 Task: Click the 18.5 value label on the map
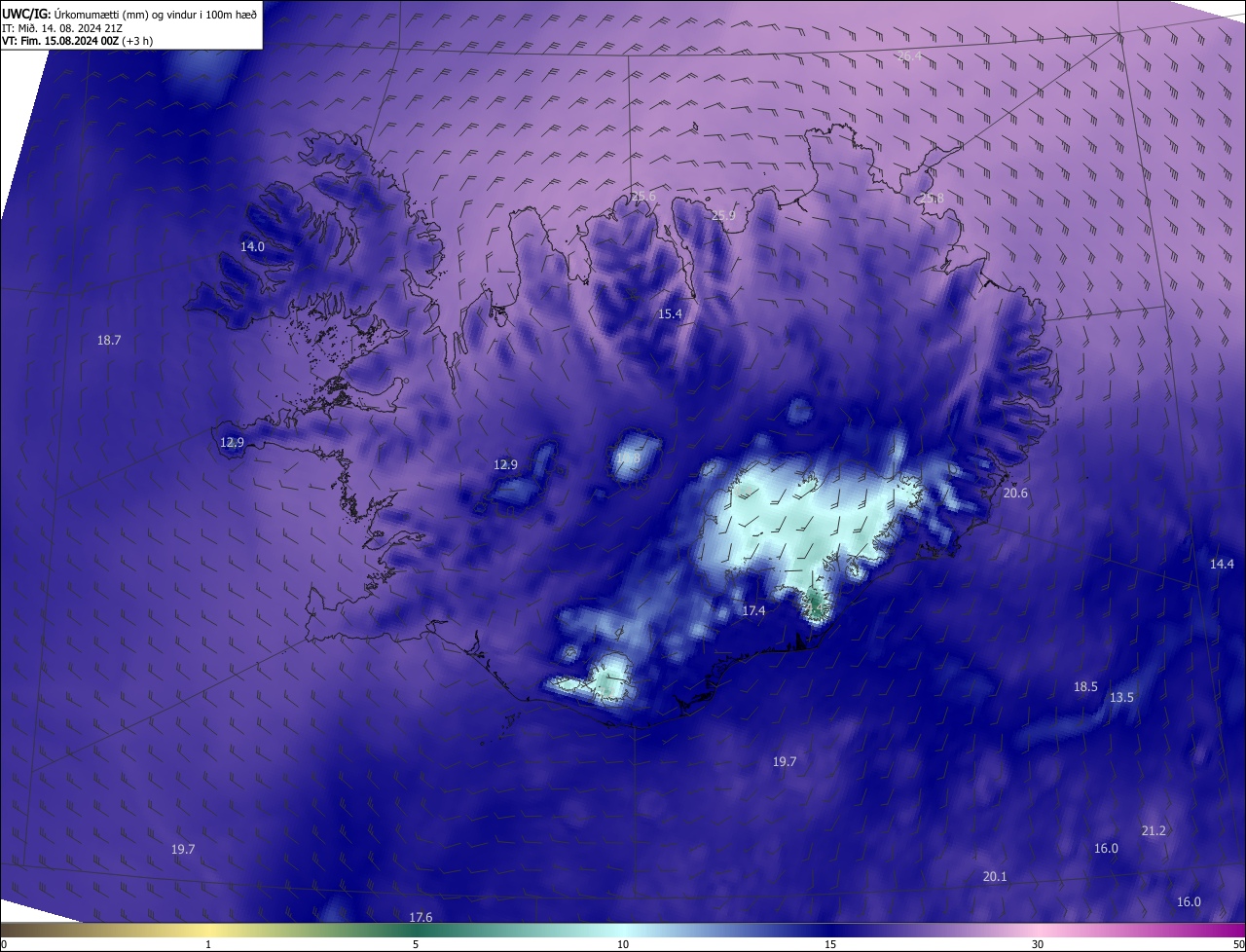tap(1085, 687)
